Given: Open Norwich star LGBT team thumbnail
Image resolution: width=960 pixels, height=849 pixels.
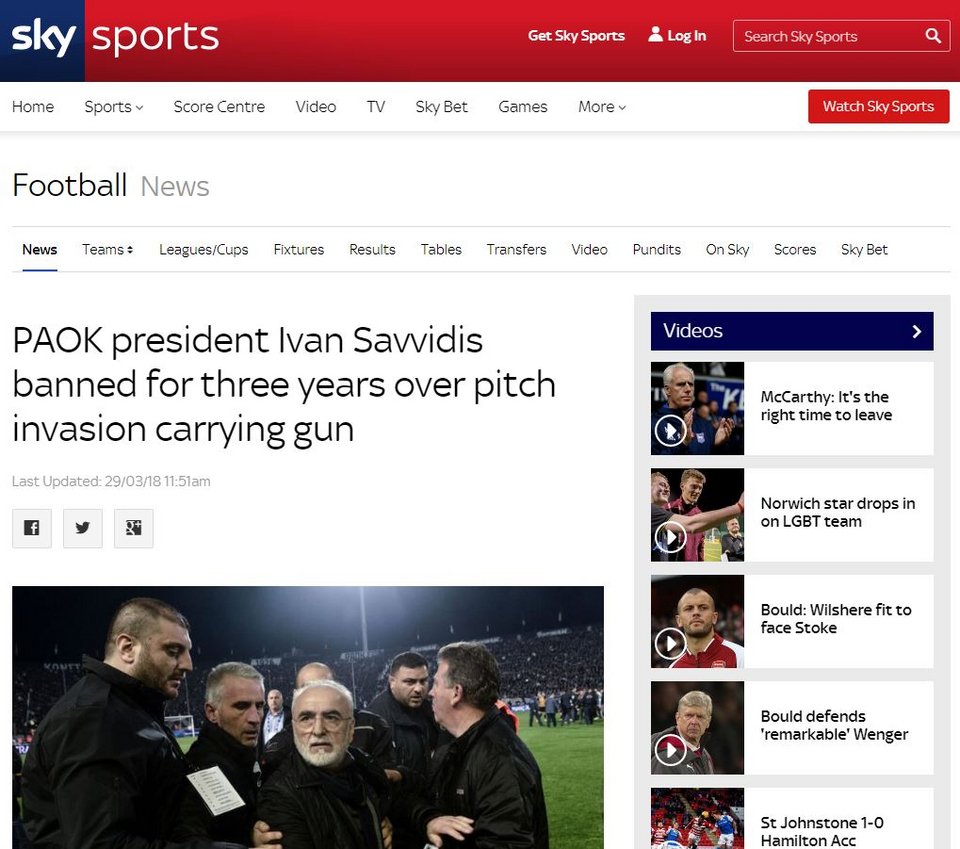Looking at the screenshot, I should tap(697, 514).
